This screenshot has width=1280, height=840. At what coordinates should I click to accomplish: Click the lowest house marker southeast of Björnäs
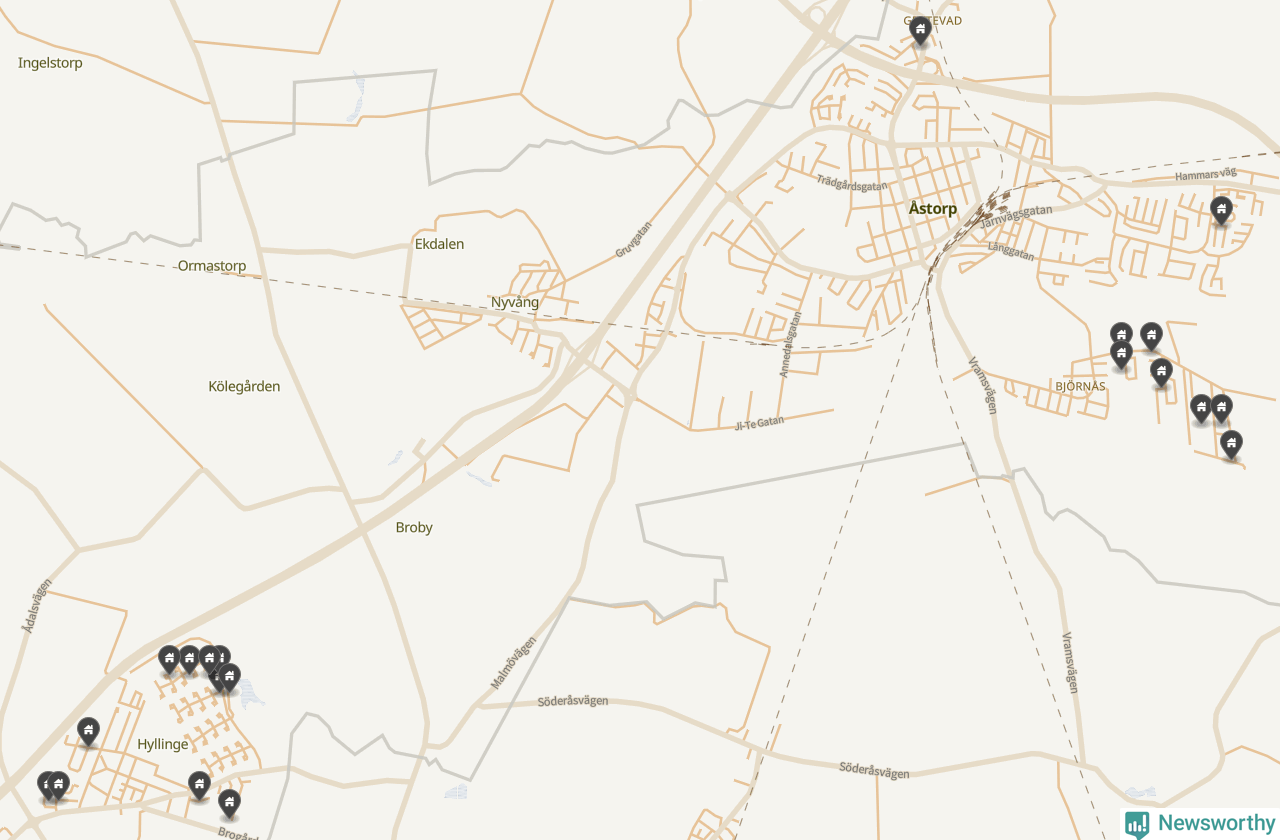point(1232,444)
